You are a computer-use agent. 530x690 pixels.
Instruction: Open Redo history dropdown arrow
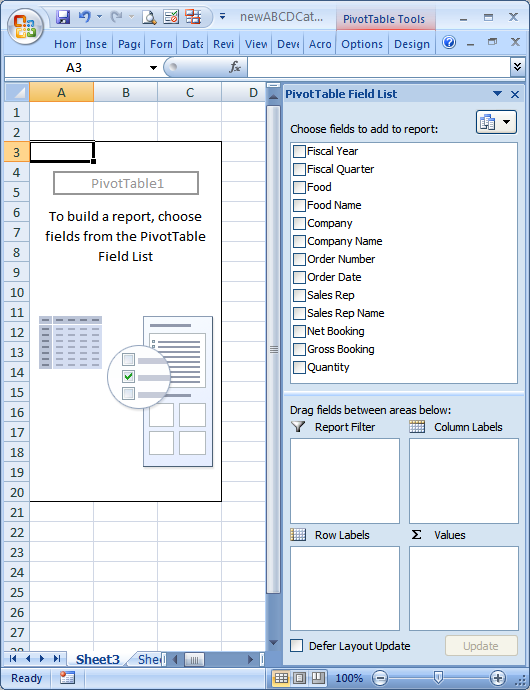point(131,17)
